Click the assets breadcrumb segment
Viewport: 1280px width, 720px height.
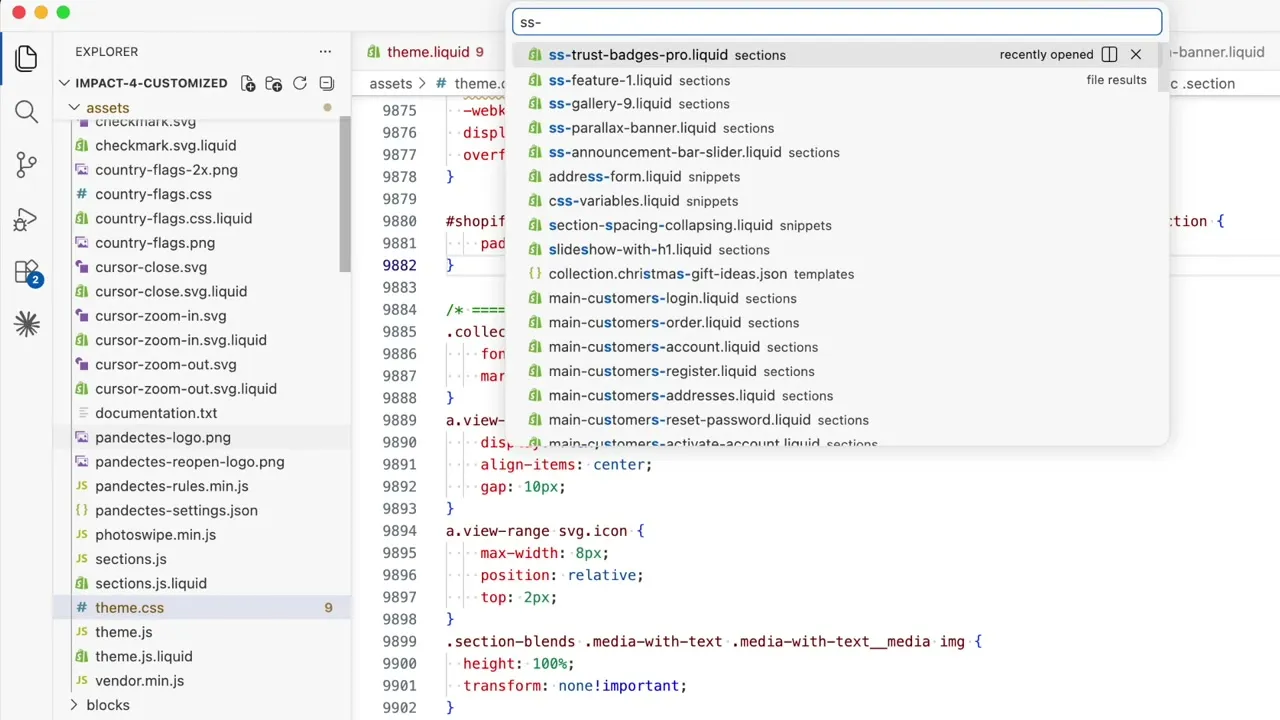(391, 84)
